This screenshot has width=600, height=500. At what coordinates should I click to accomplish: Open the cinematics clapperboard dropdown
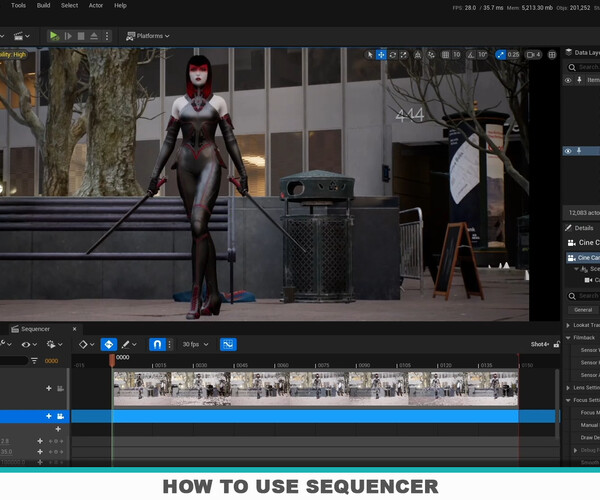(21, 36)
